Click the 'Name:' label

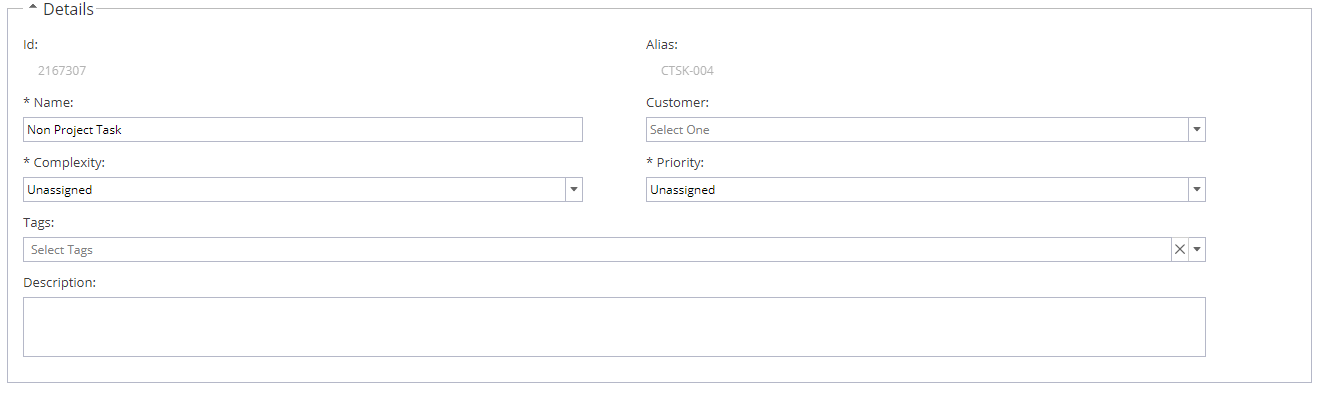48,103
